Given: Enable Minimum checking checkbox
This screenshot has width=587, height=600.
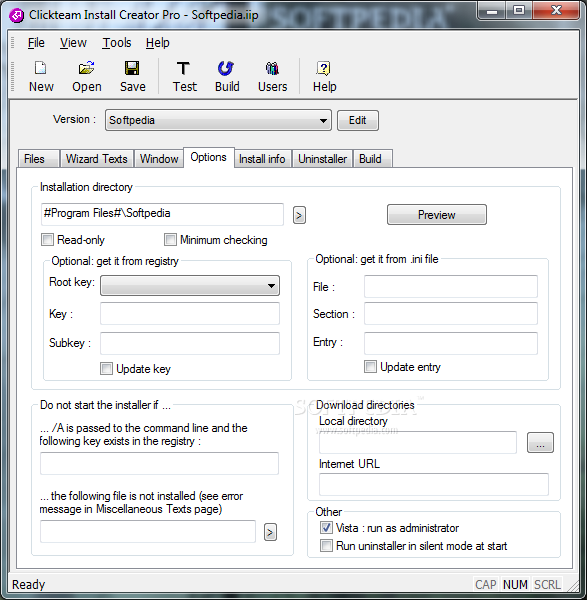Looking at the screenshot, I should [170, 240].
